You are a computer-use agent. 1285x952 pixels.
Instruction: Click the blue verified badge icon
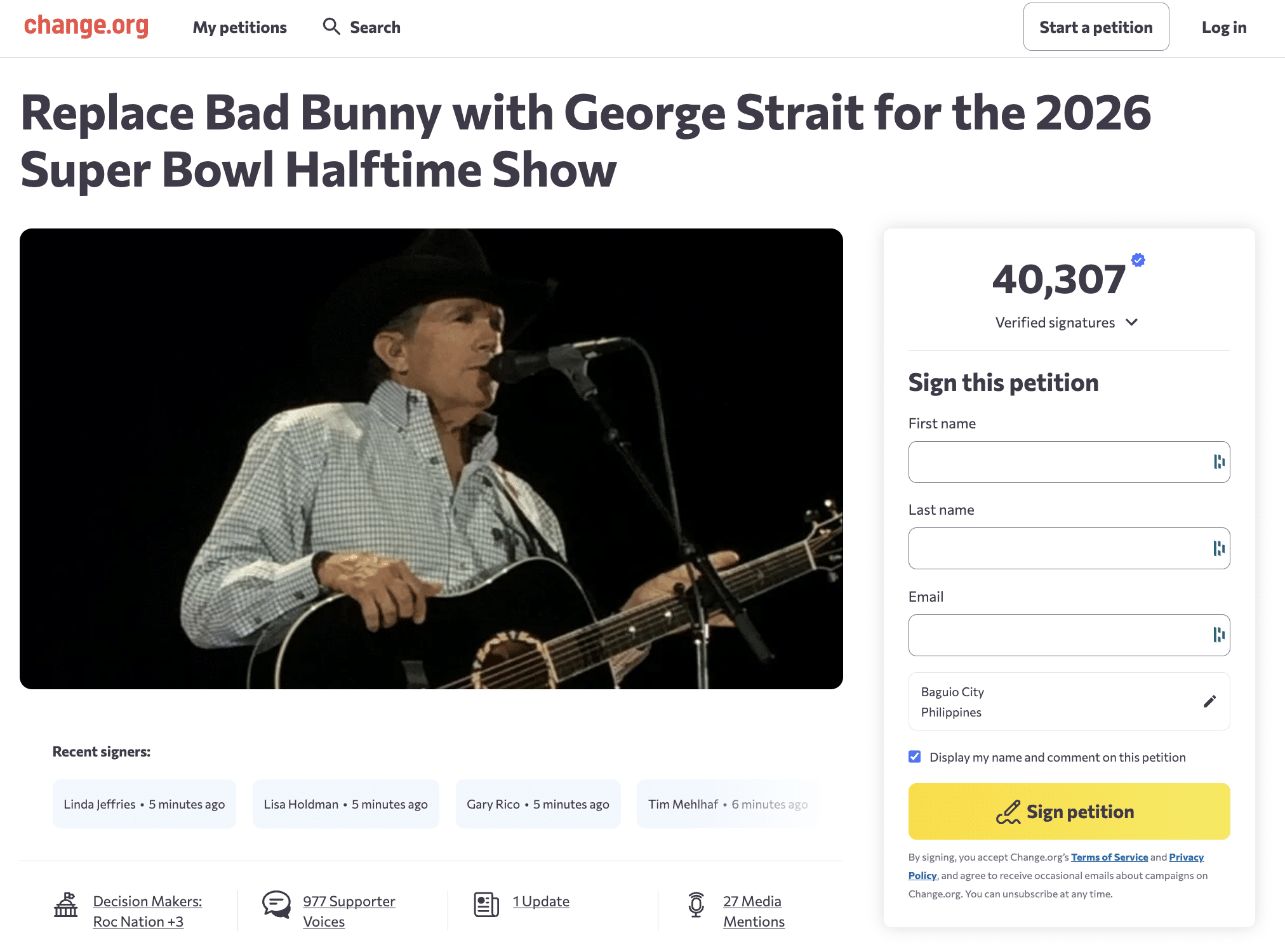pyautogui.click(x=1138, y=260)
